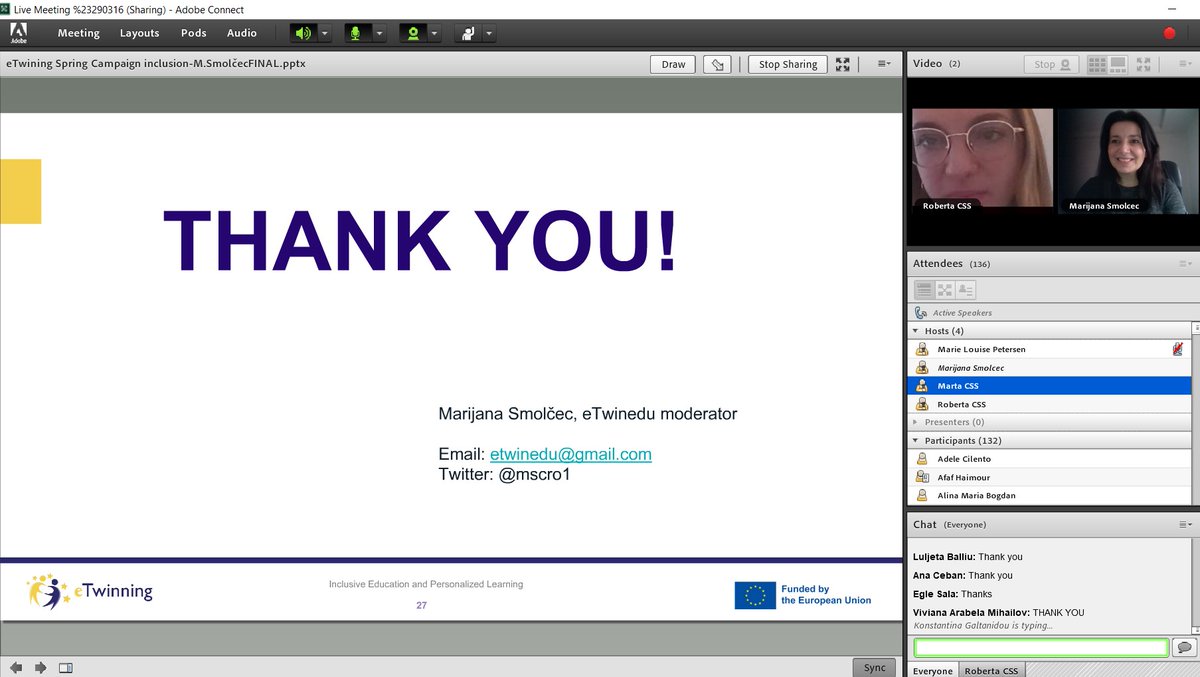This screenshot has width=1200, height=677.
Task: Select the breakout rooms view icon
Action: click(x=945, y=289)
